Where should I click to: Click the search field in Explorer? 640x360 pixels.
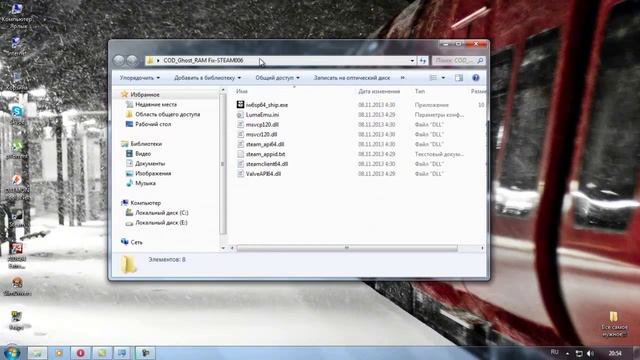[x=458, y=60]
